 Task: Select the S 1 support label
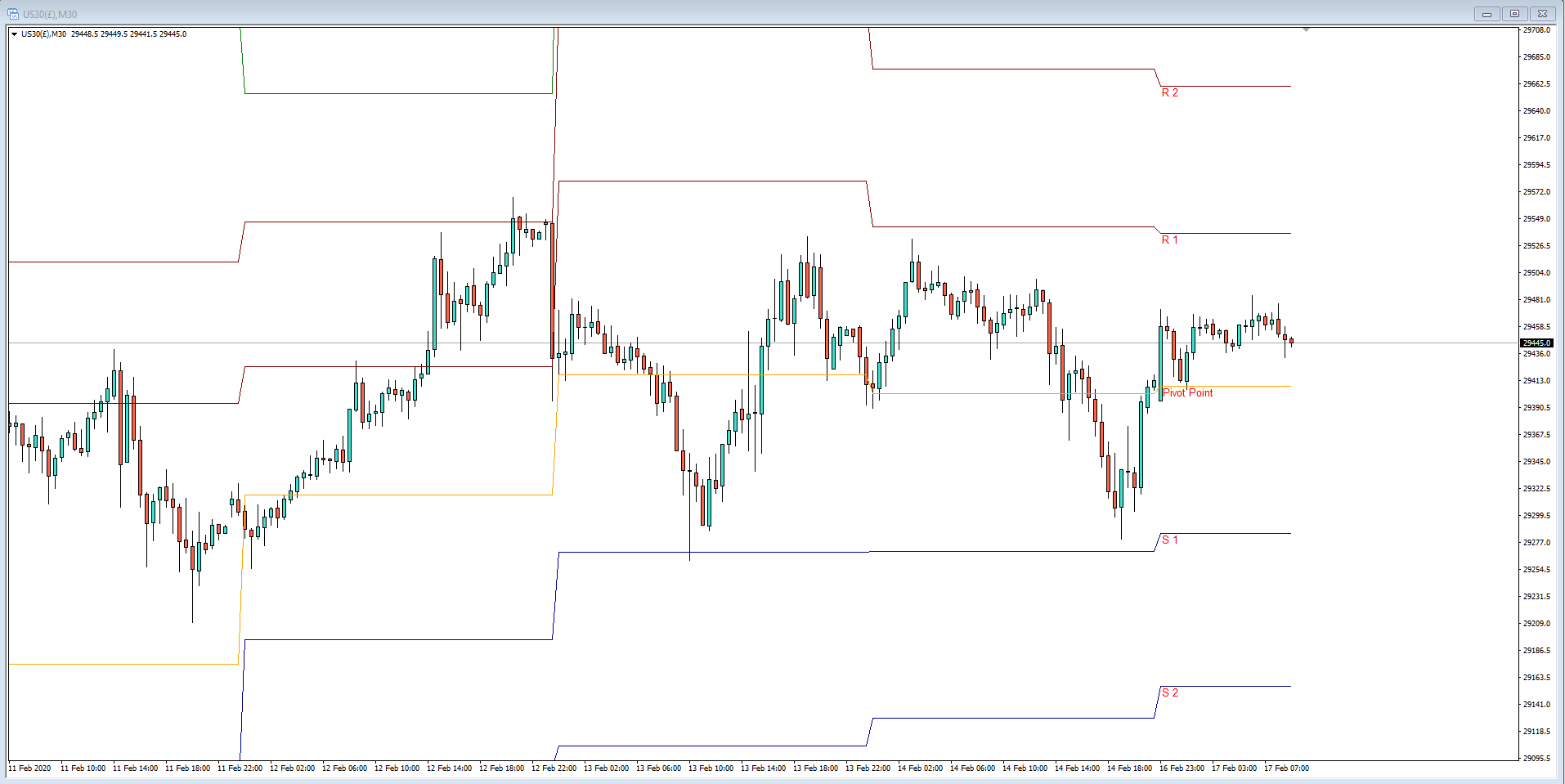[x=1170, y=540]
